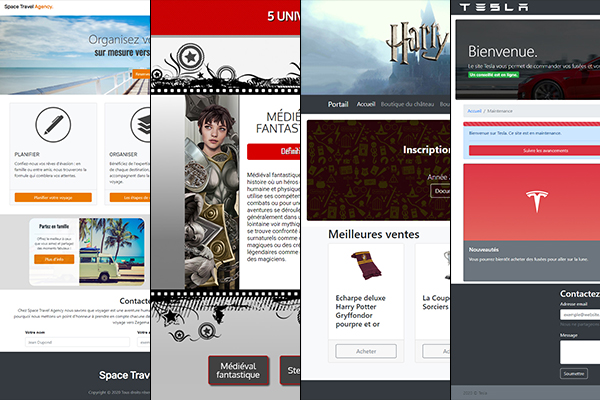Click the Accueil breadcrumb link on Tesla site
This screenshot has width=600, height=400.
(x=474, y=111)
